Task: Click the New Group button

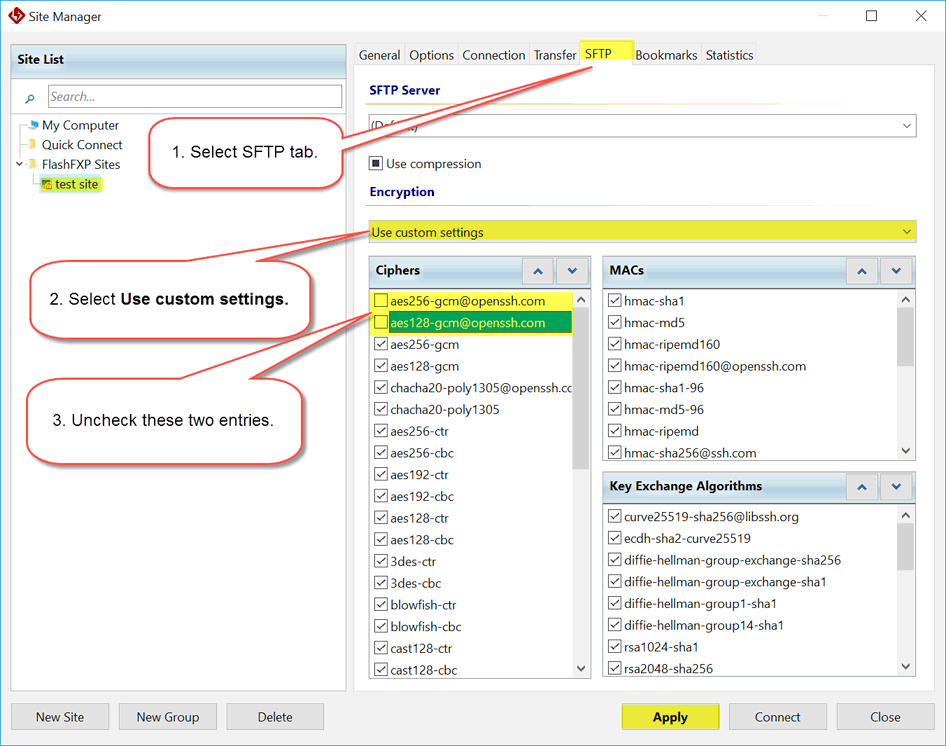Action: tap(168, 717)
